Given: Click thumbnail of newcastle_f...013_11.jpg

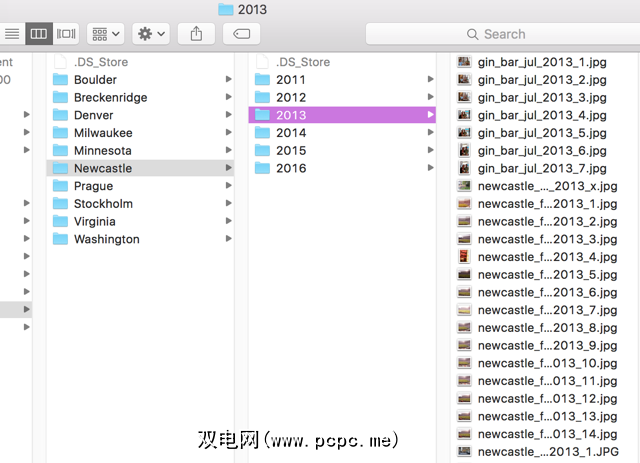Looking at the screenshot, I should click(464, 381).
